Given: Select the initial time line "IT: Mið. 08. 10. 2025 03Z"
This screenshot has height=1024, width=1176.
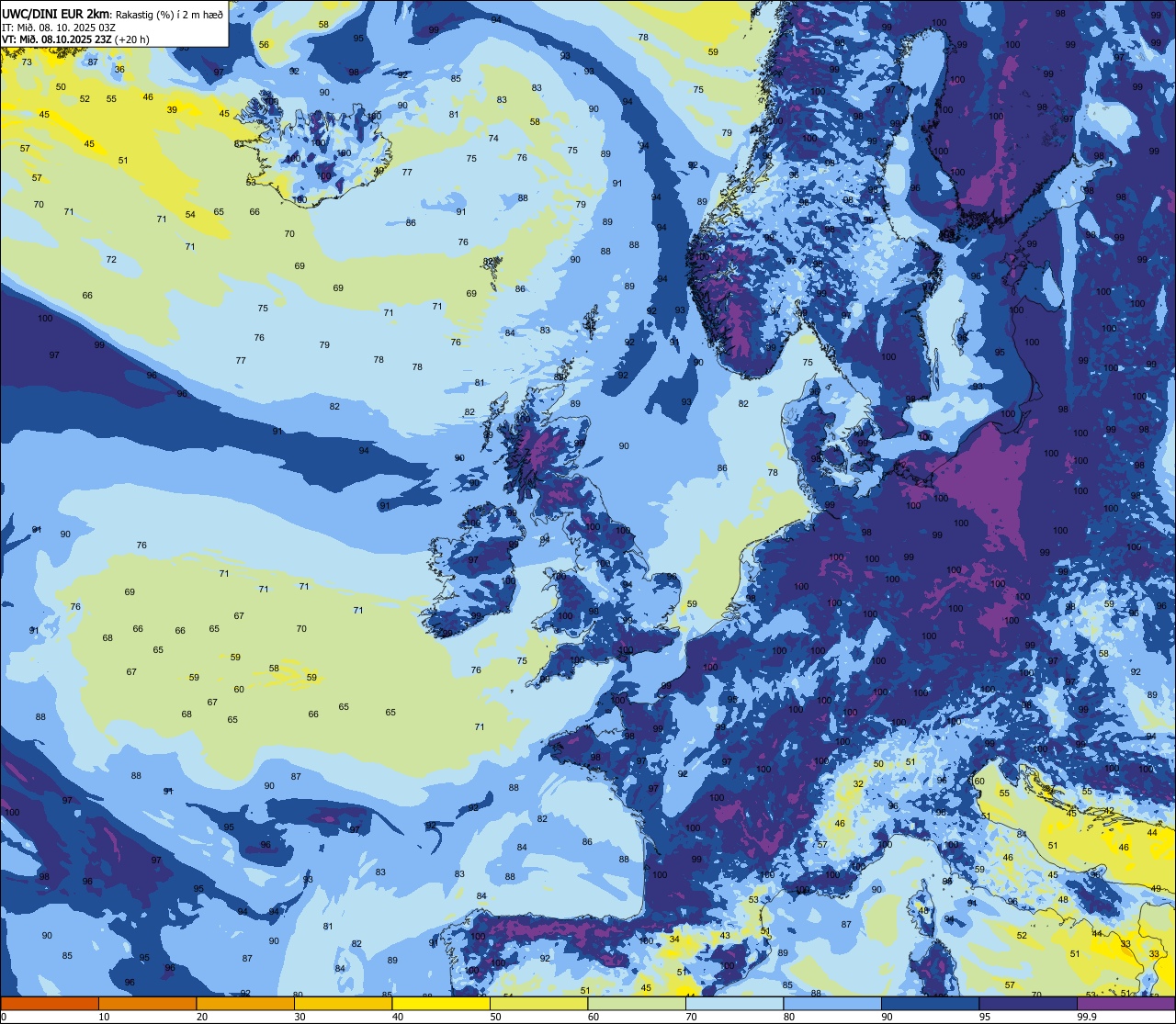Looking at the screenshot, I should (59, 27).
